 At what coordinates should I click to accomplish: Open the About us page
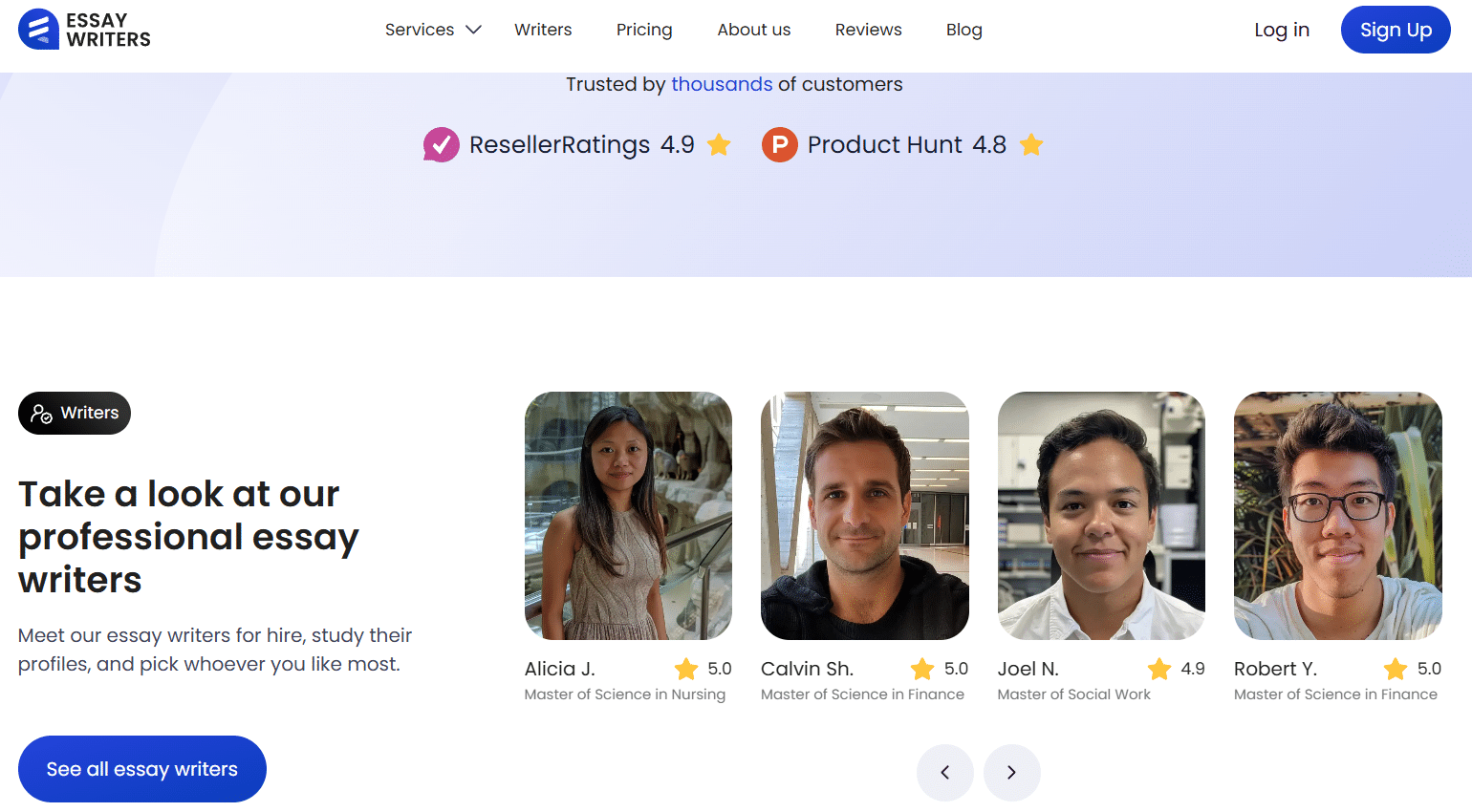754,30
